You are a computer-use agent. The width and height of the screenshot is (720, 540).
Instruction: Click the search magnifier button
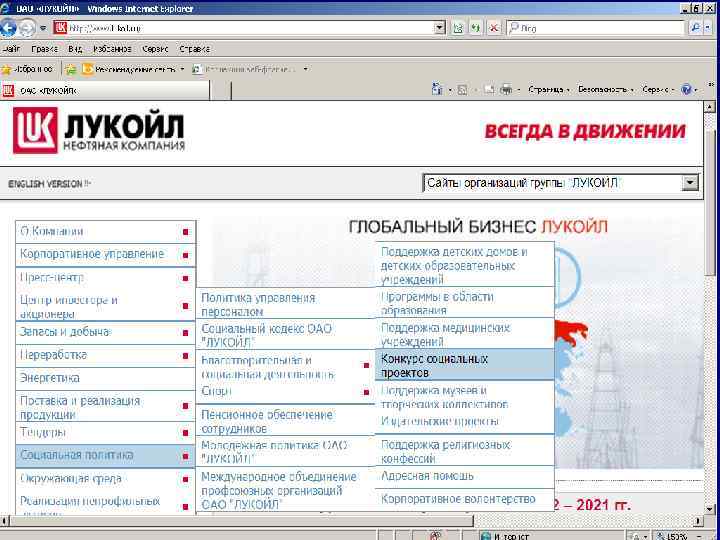click(696, 28)
